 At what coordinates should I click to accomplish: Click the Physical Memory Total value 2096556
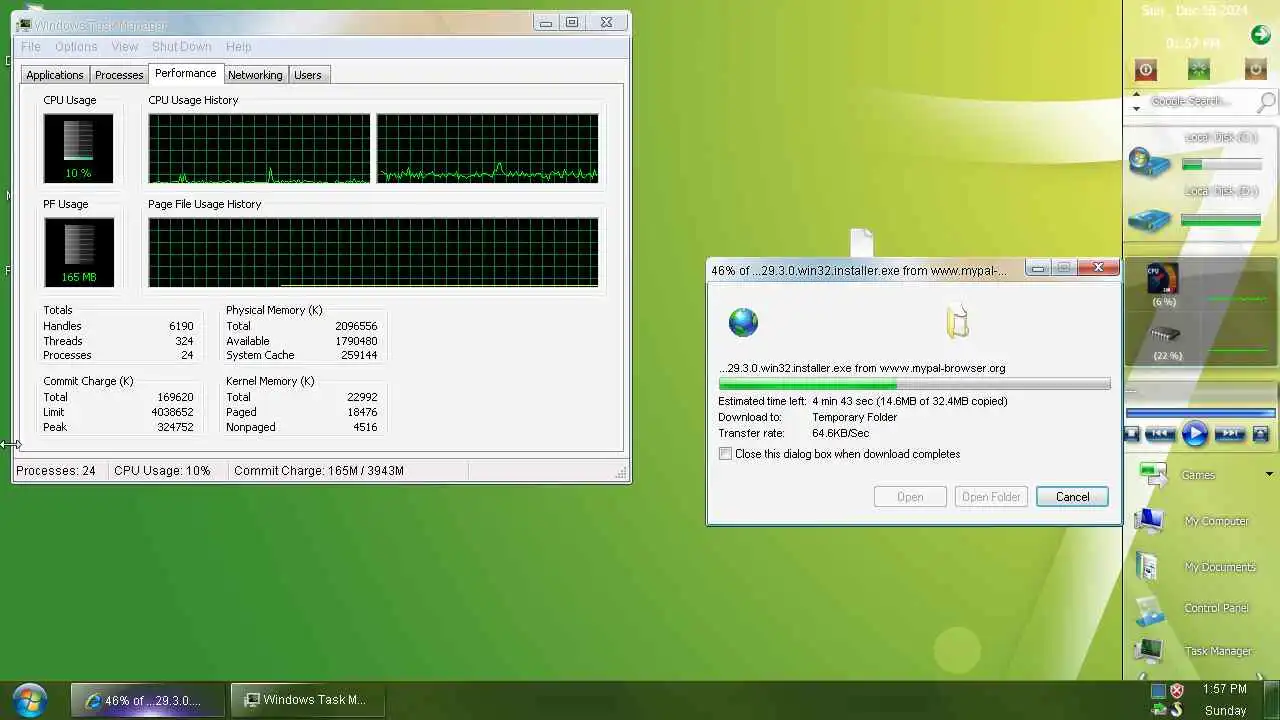356,326
